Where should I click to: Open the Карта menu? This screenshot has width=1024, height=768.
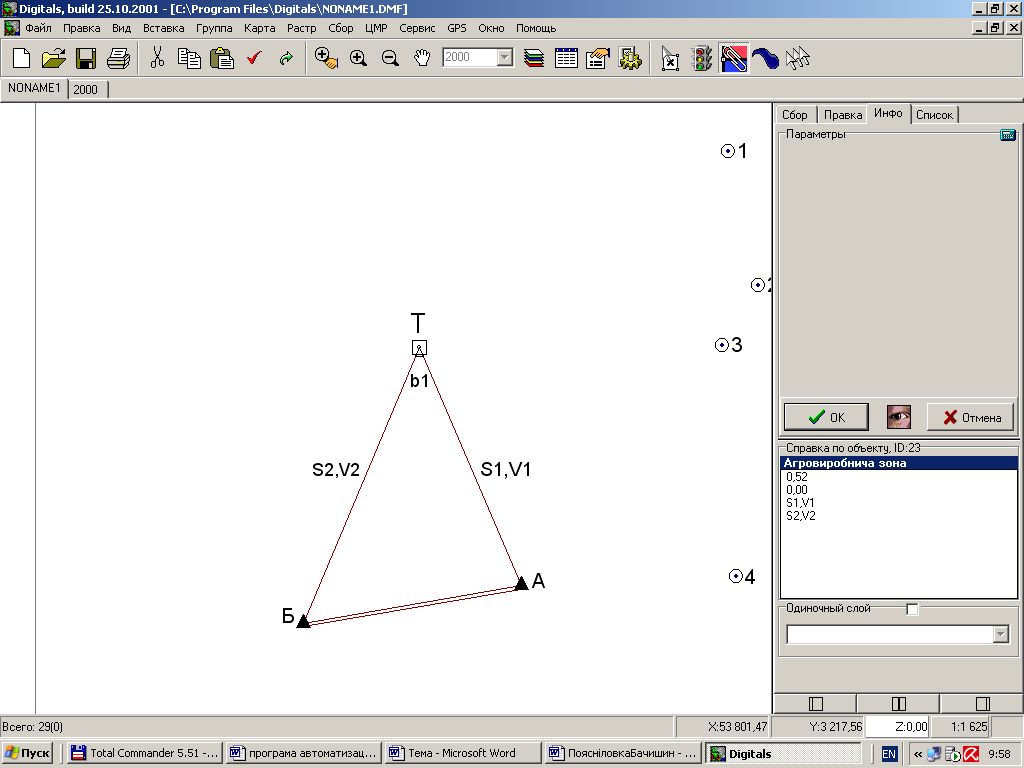259,28
